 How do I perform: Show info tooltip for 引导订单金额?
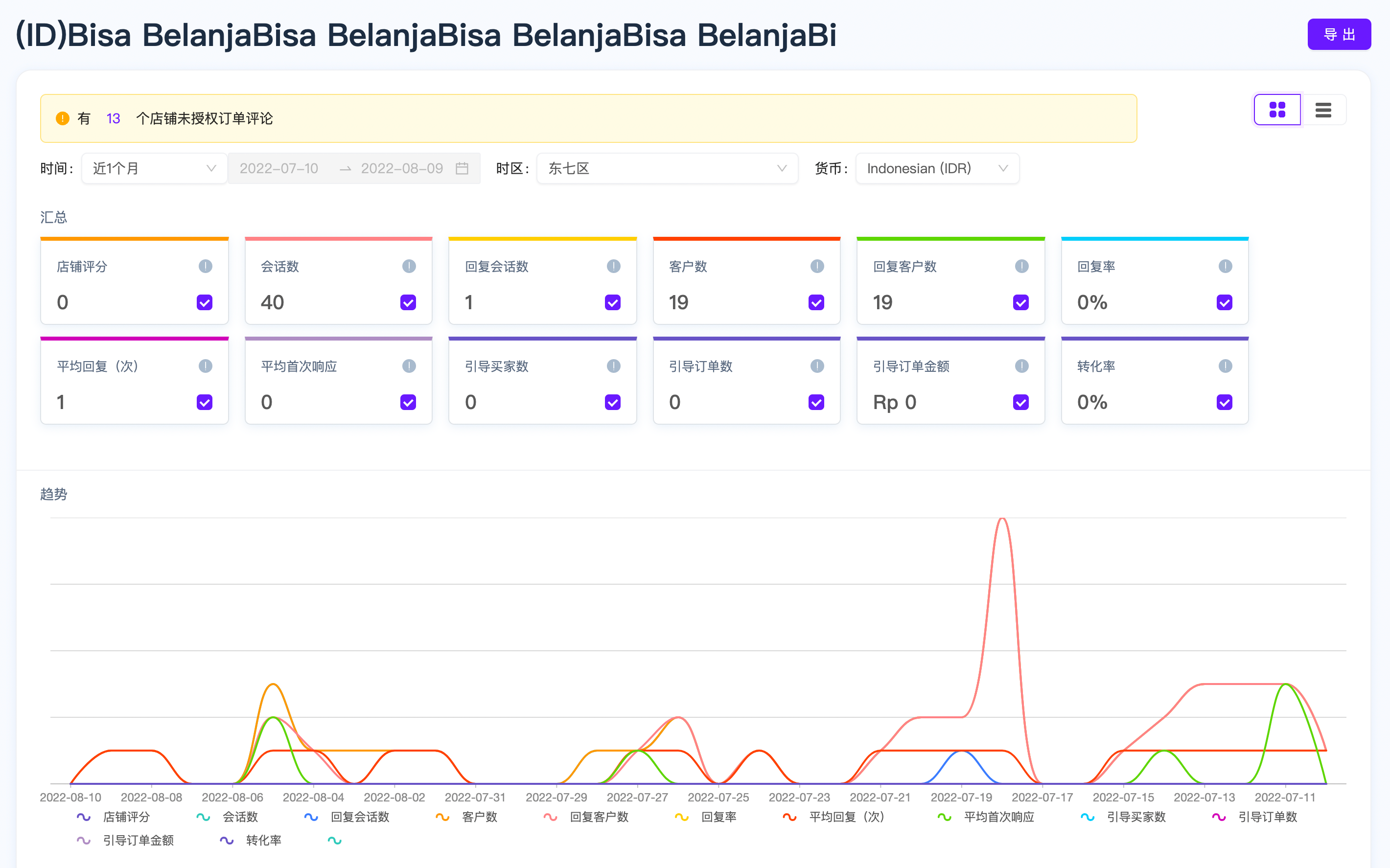pyautogui.click(x=1021, y=366)
